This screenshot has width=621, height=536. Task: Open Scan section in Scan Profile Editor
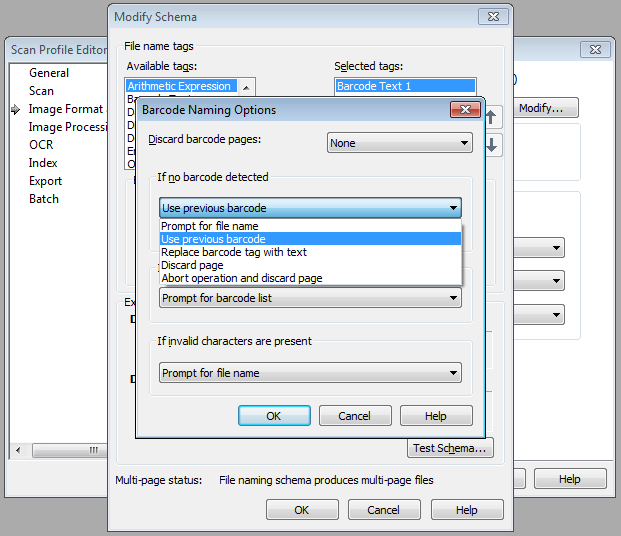pos(41,91)
